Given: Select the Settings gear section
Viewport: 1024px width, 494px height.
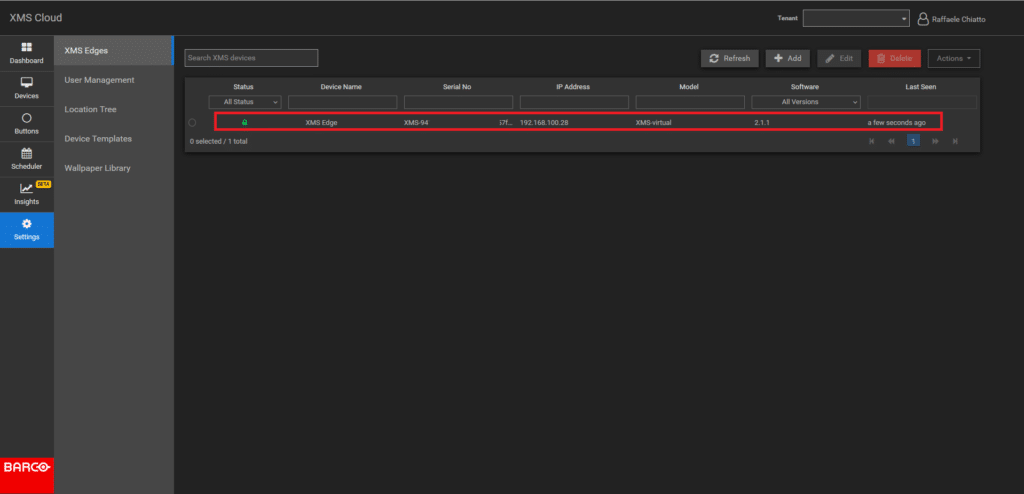Looking at the screenshot, I should (x=27, y=230).
